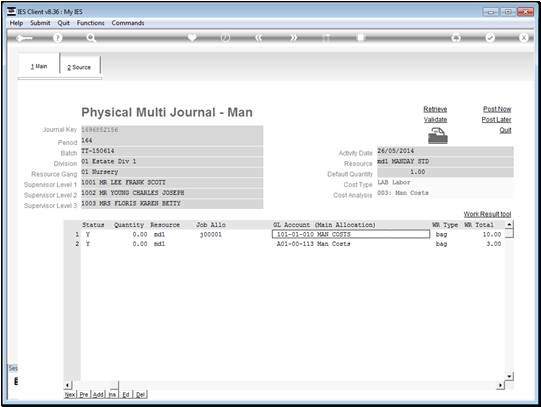This screenshot has width=541, height=407.
Task: Select GL Account field 101-01-010 MAN COSTS
Action: coord(351,235)
